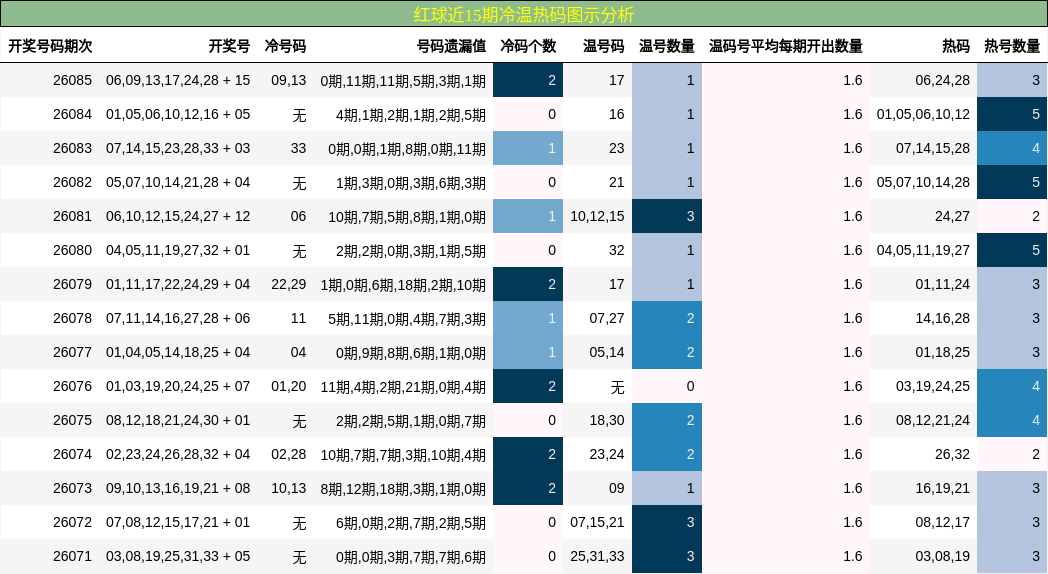Click the 开奖号 column header
1048x574 pixels.
click(x=229, y=46)
